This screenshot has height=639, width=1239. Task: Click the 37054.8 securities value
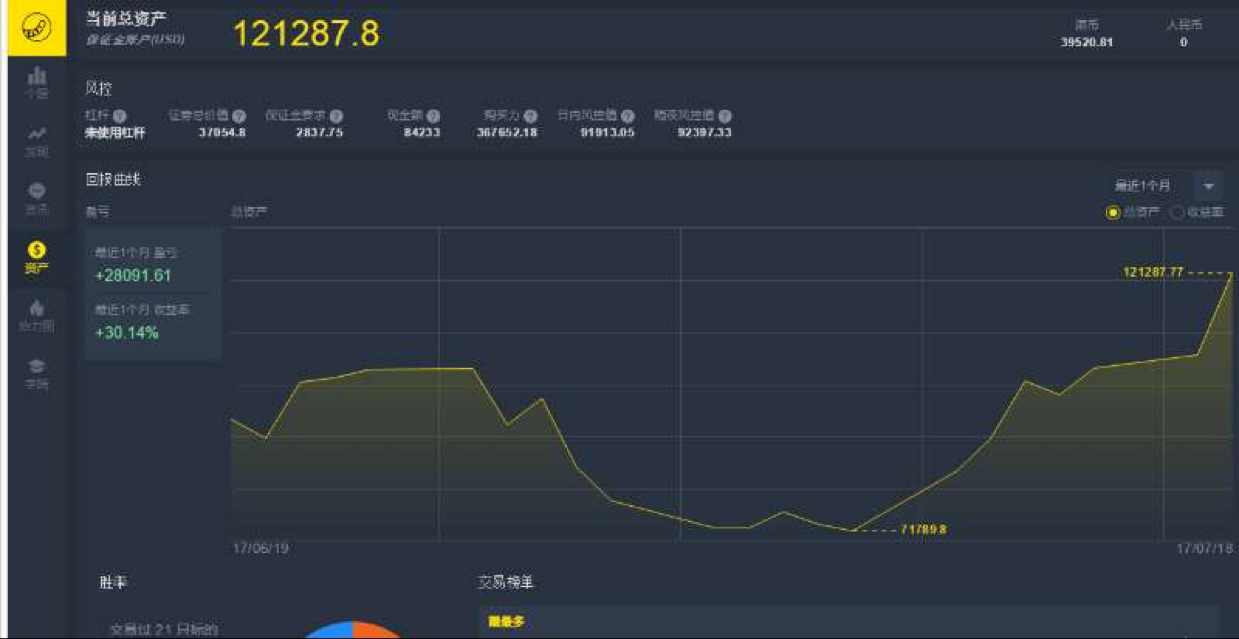click(x=222, y=132)
